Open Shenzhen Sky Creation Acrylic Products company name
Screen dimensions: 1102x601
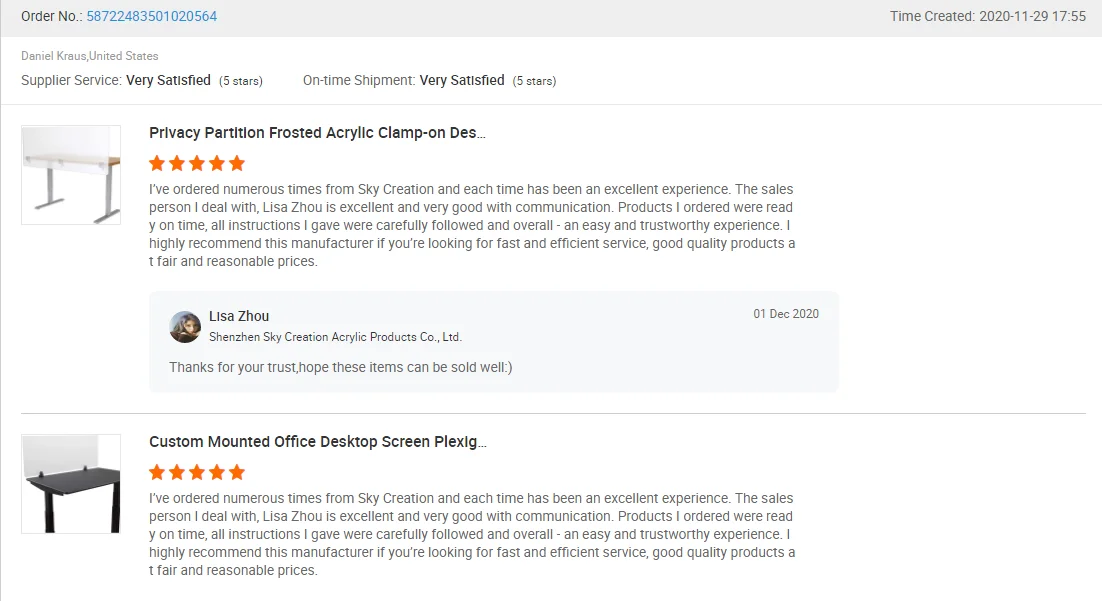pyautogui.click(x=335, y=337)
